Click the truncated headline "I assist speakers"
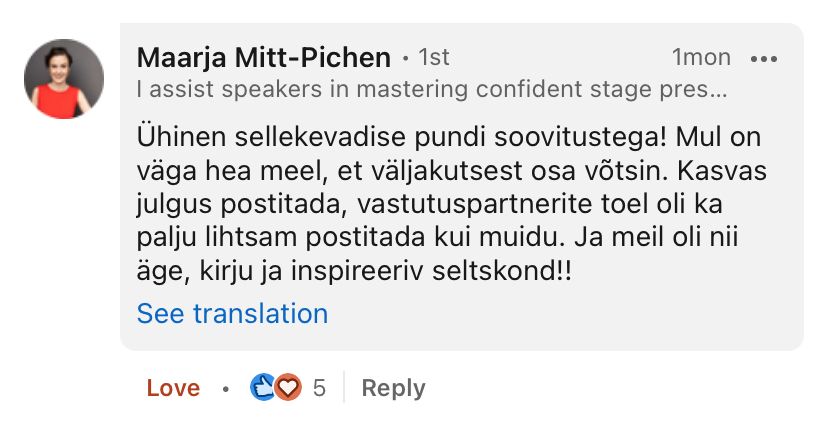 coord(431,90)
